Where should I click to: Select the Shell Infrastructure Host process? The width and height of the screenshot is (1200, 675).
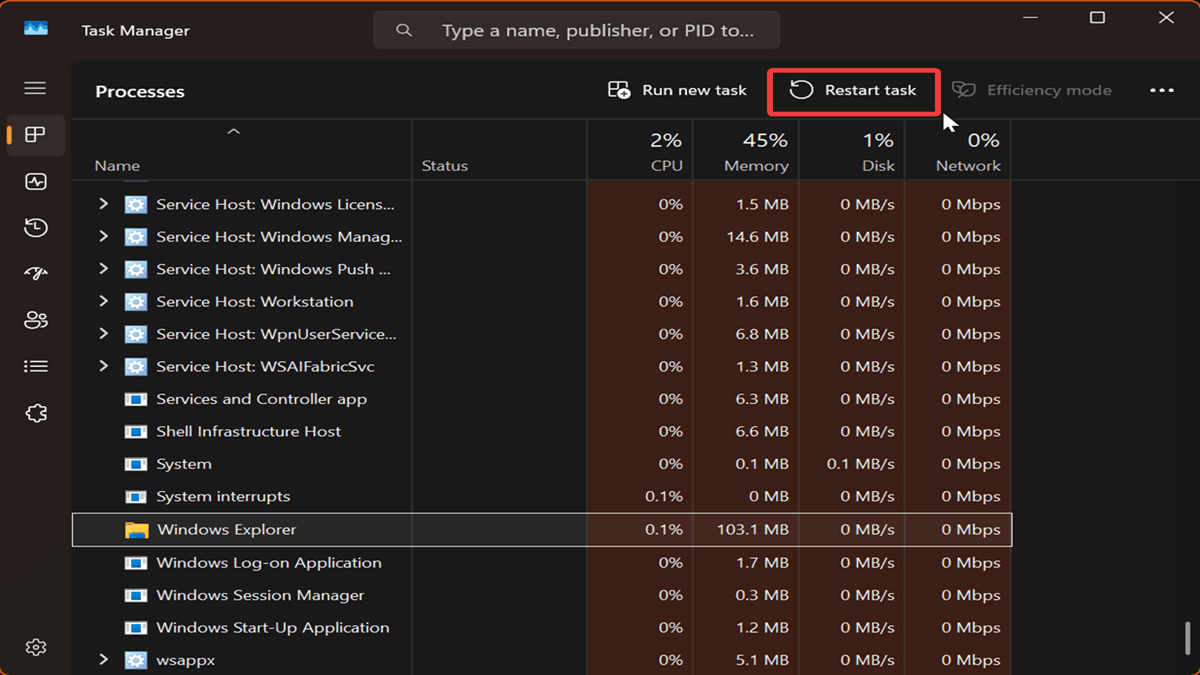[x=248, y=432]
